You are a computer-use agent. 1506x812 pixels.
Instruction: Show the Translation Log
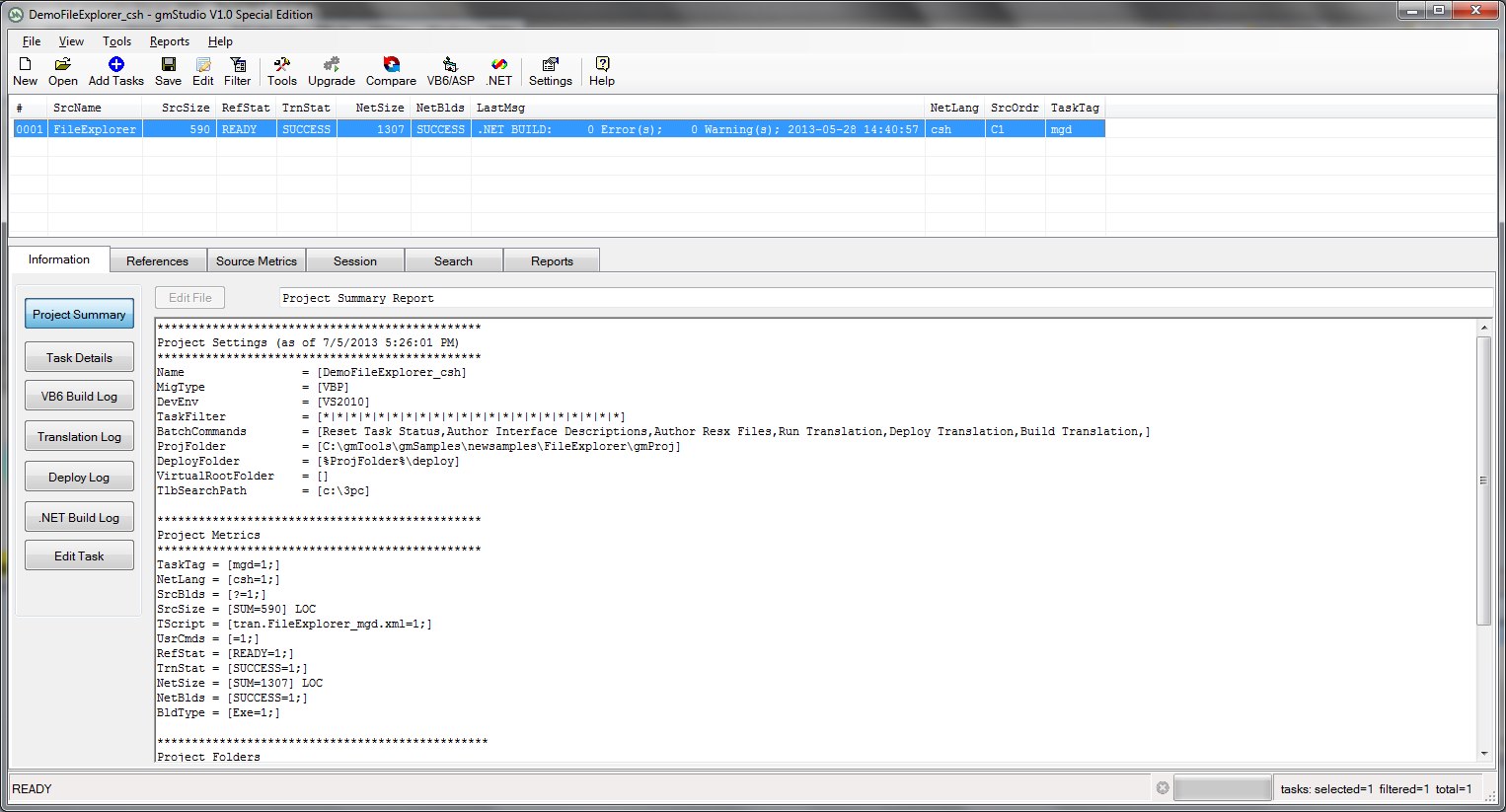(x=79, y=437)
